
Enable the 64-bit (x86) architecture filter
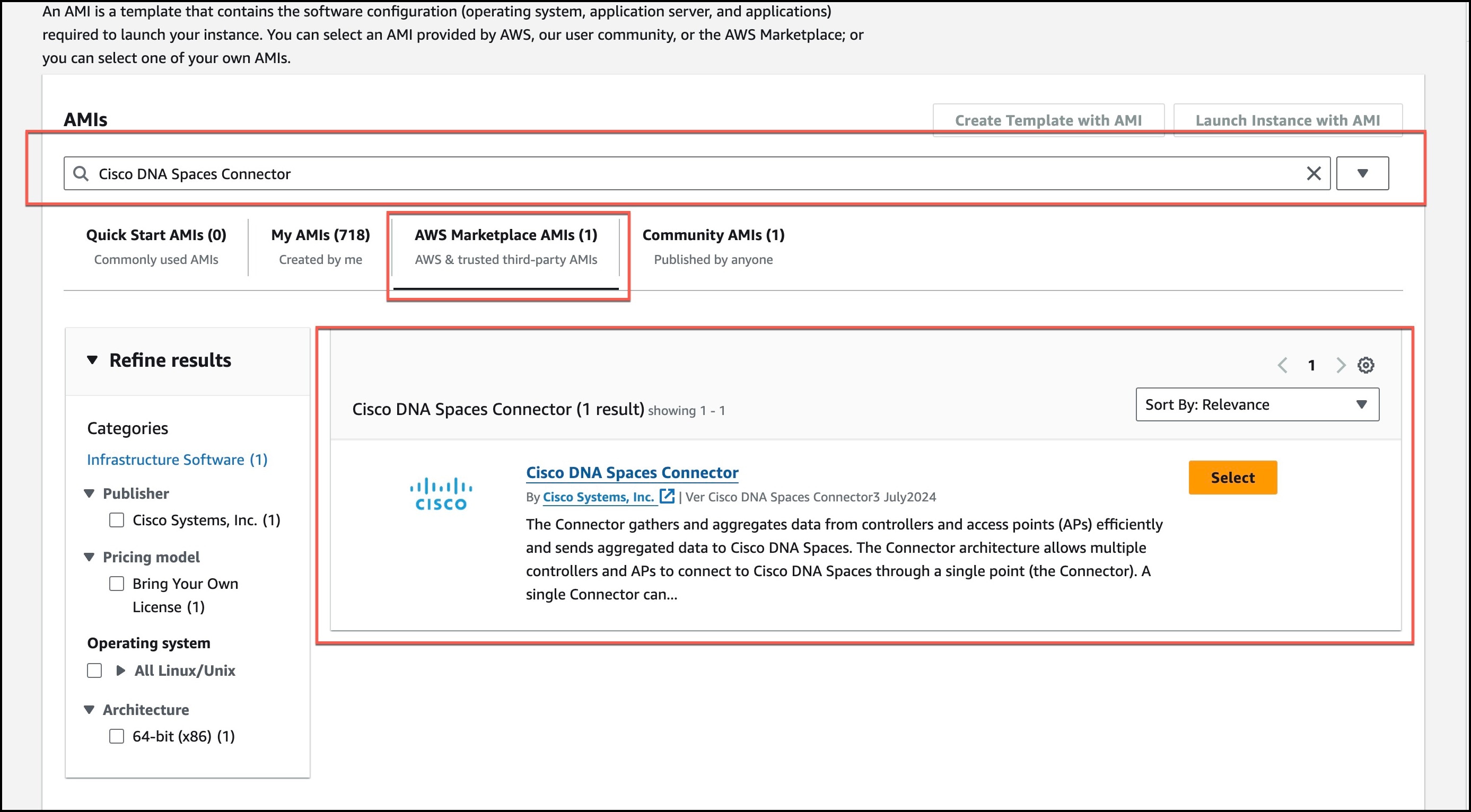coord(117,736)
